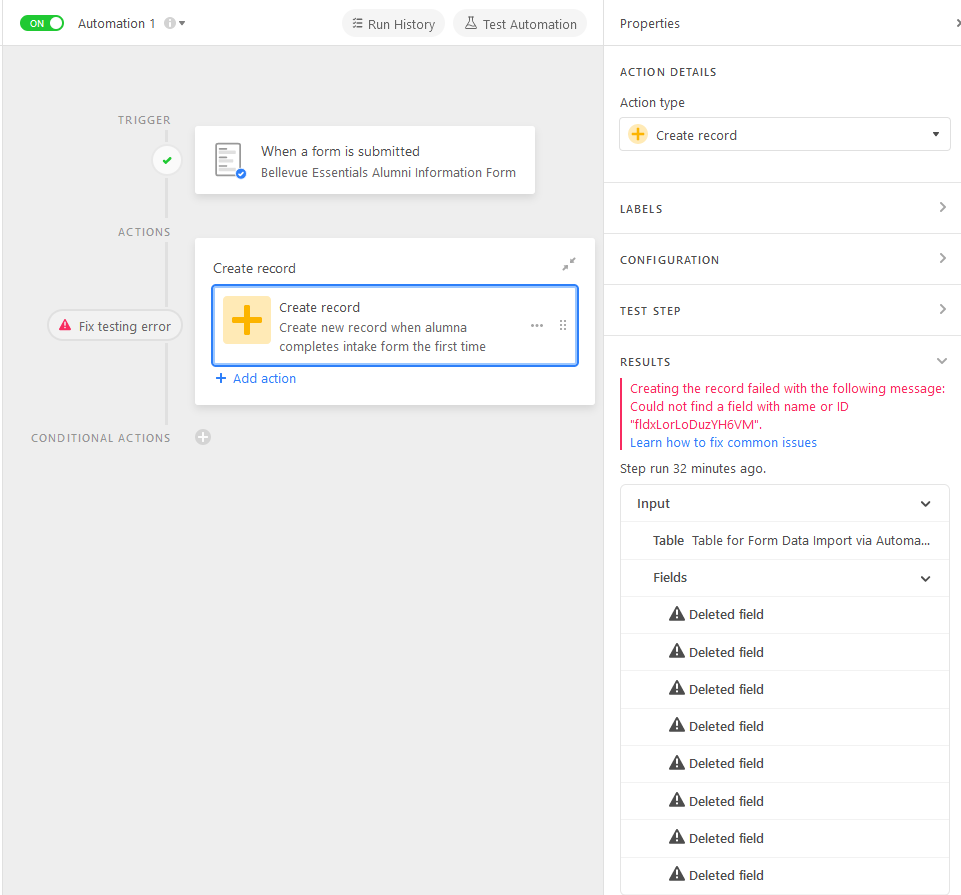Click the info icon beside Automation 1
The height and width of the screenshot is (895, 961).
point(170,23)
